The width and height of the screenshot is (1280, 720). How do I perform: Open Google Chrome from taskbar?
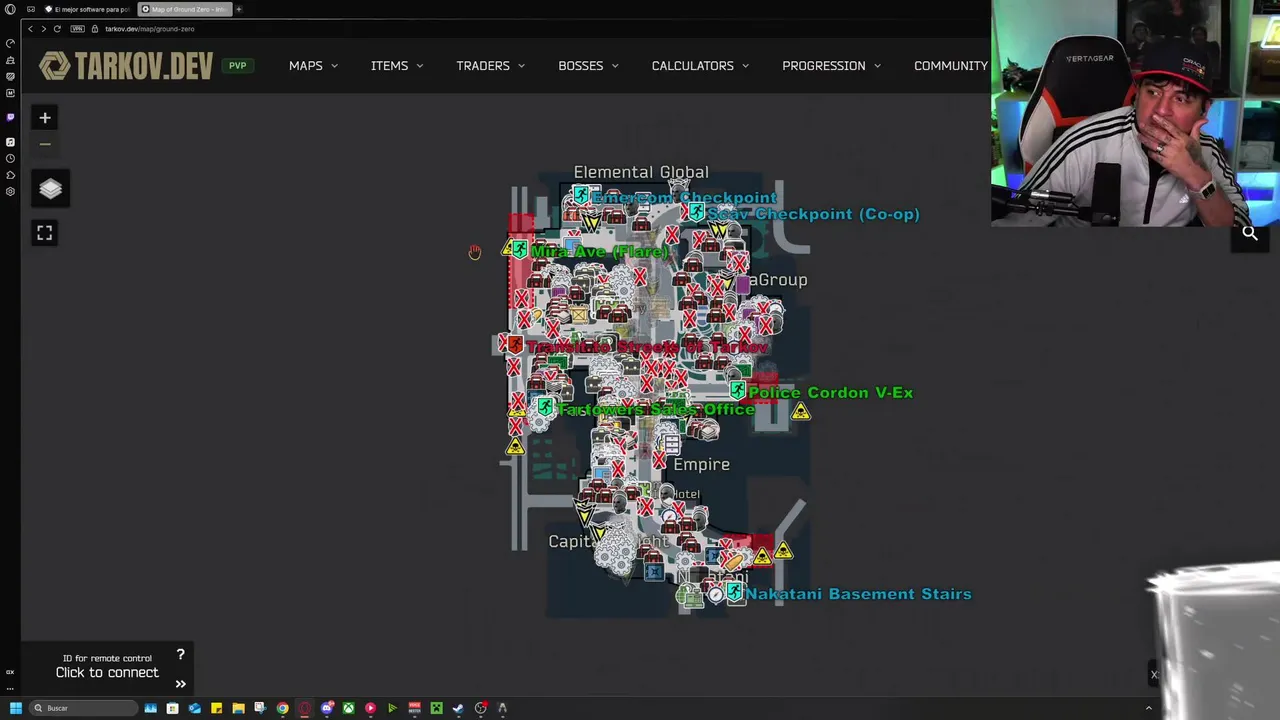tap(282, 708)
